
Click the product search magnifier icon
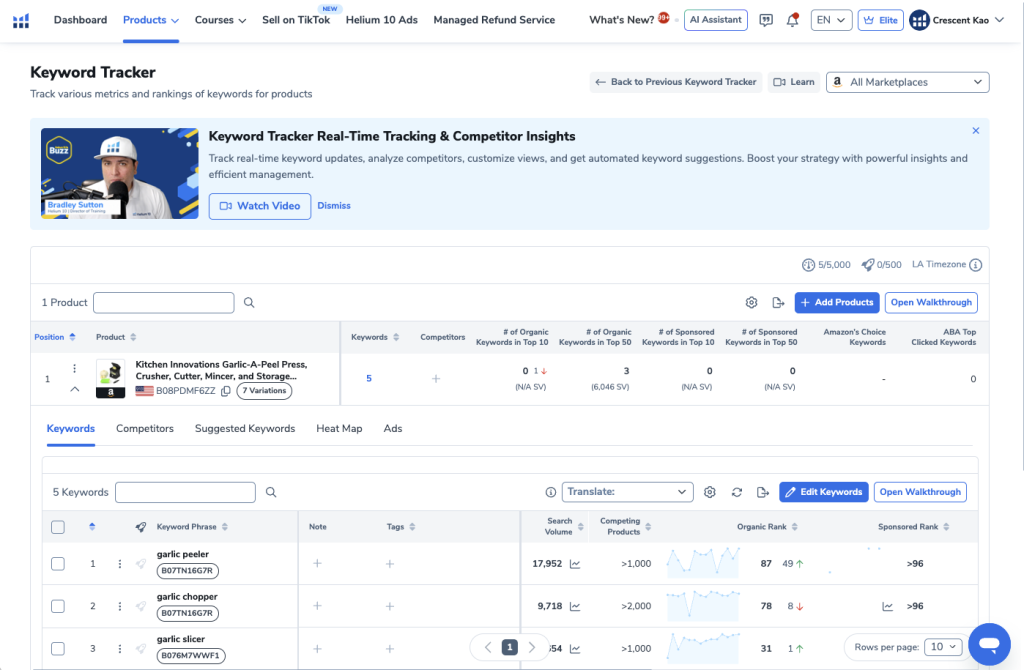[x=249, y=302]
